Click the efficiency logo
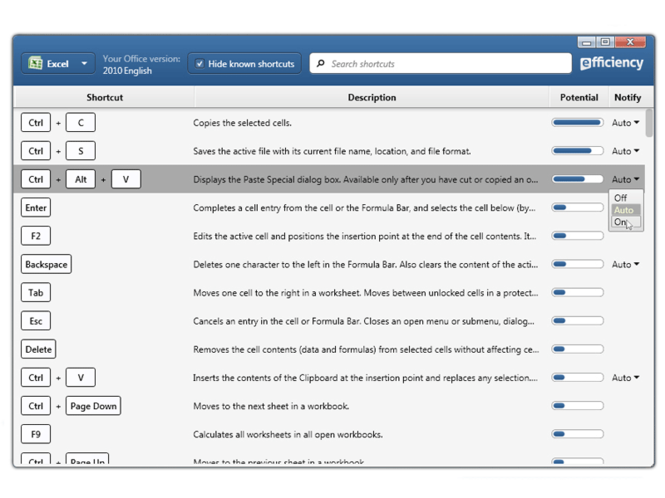The width and height of the screenshot is (665, 498). point(612,63)
